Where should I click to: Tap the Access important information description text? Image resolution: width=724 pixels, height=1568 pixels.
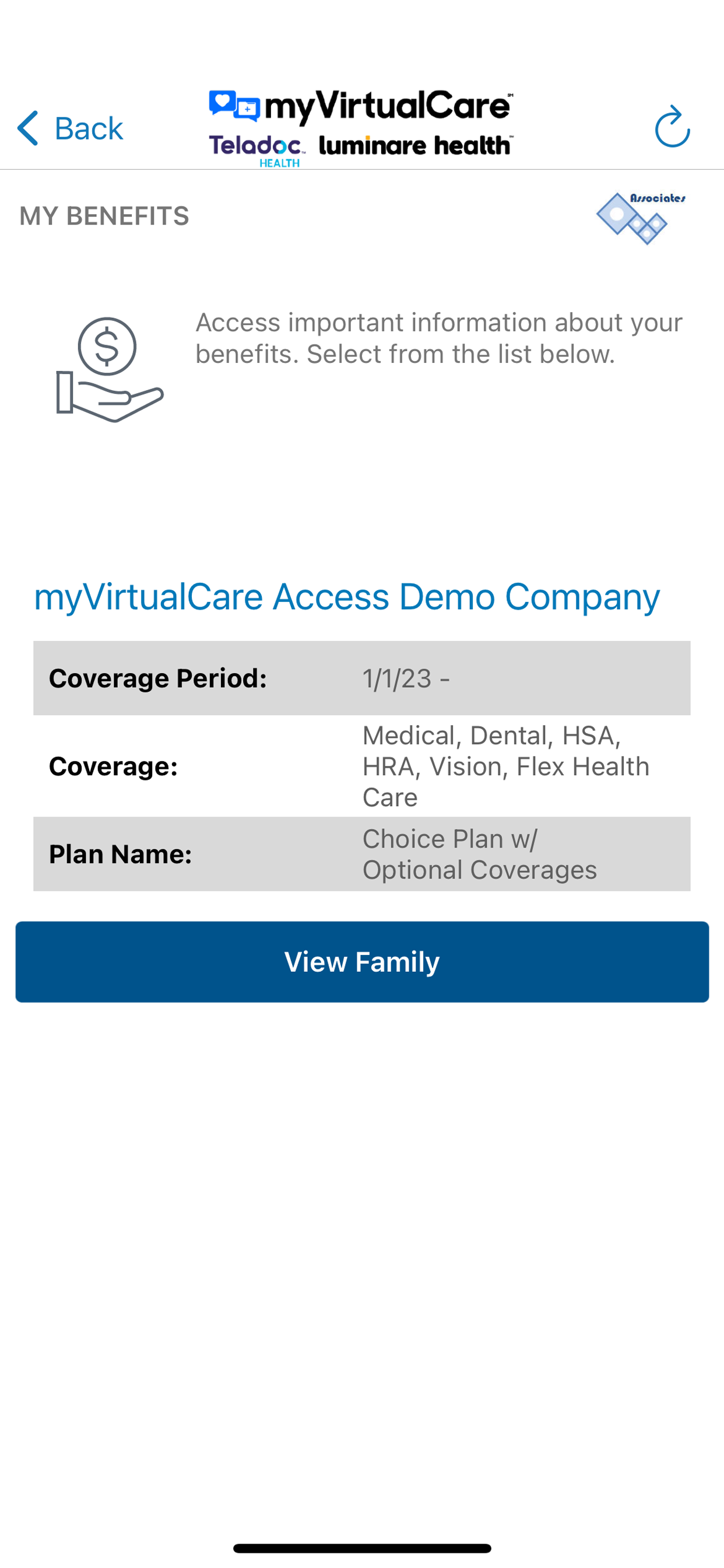(439, 338)
